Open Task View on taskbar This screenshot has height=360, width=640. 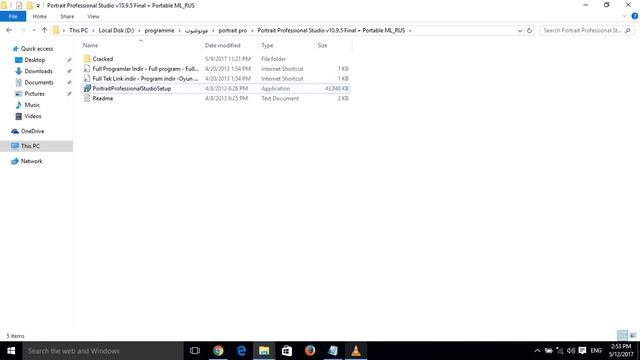tap(195, 351)
